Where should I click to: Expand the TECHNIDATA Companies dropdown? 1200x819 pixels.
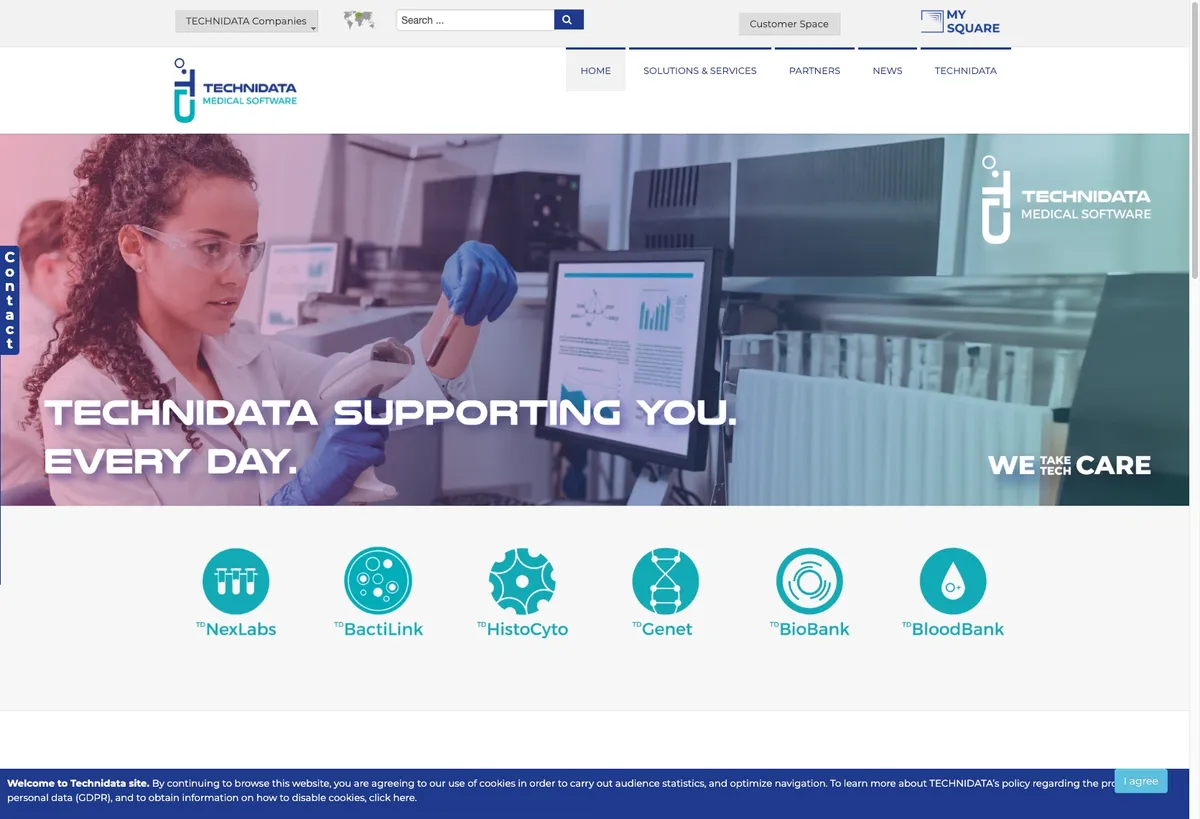(246, 21)
